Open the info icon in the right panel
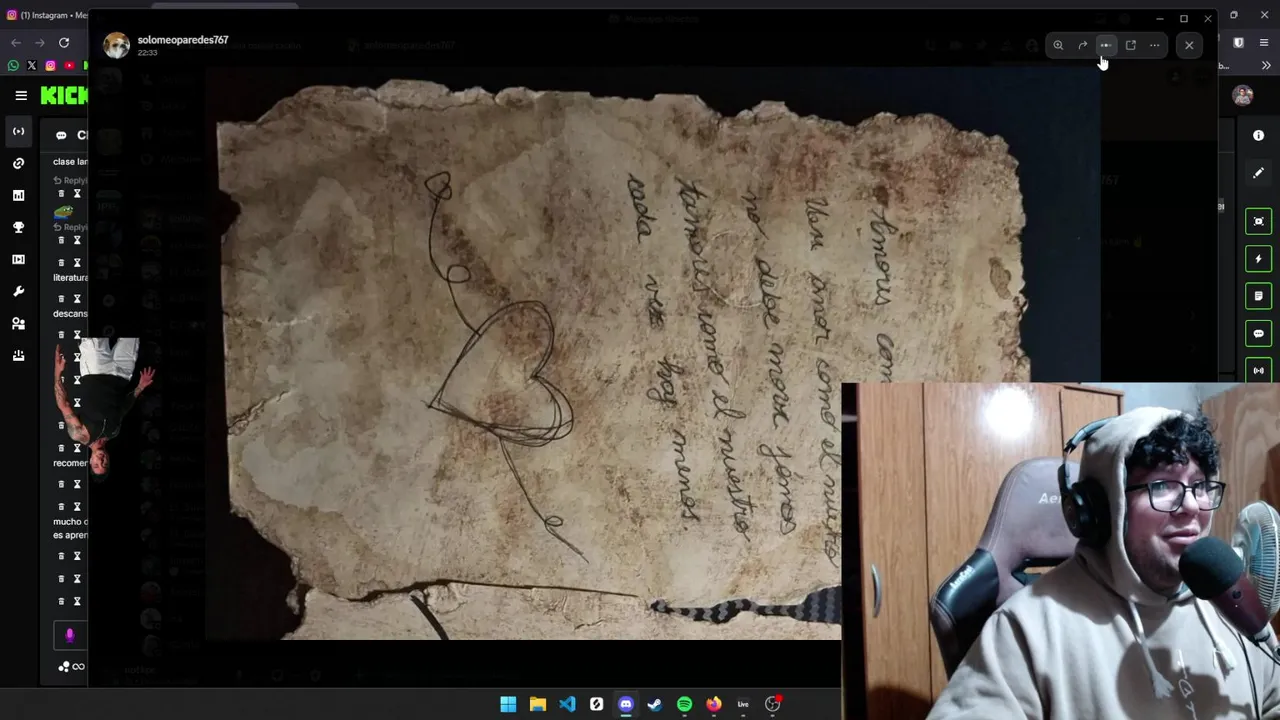Screen dimensions: 1280x720 (1259, 135)
